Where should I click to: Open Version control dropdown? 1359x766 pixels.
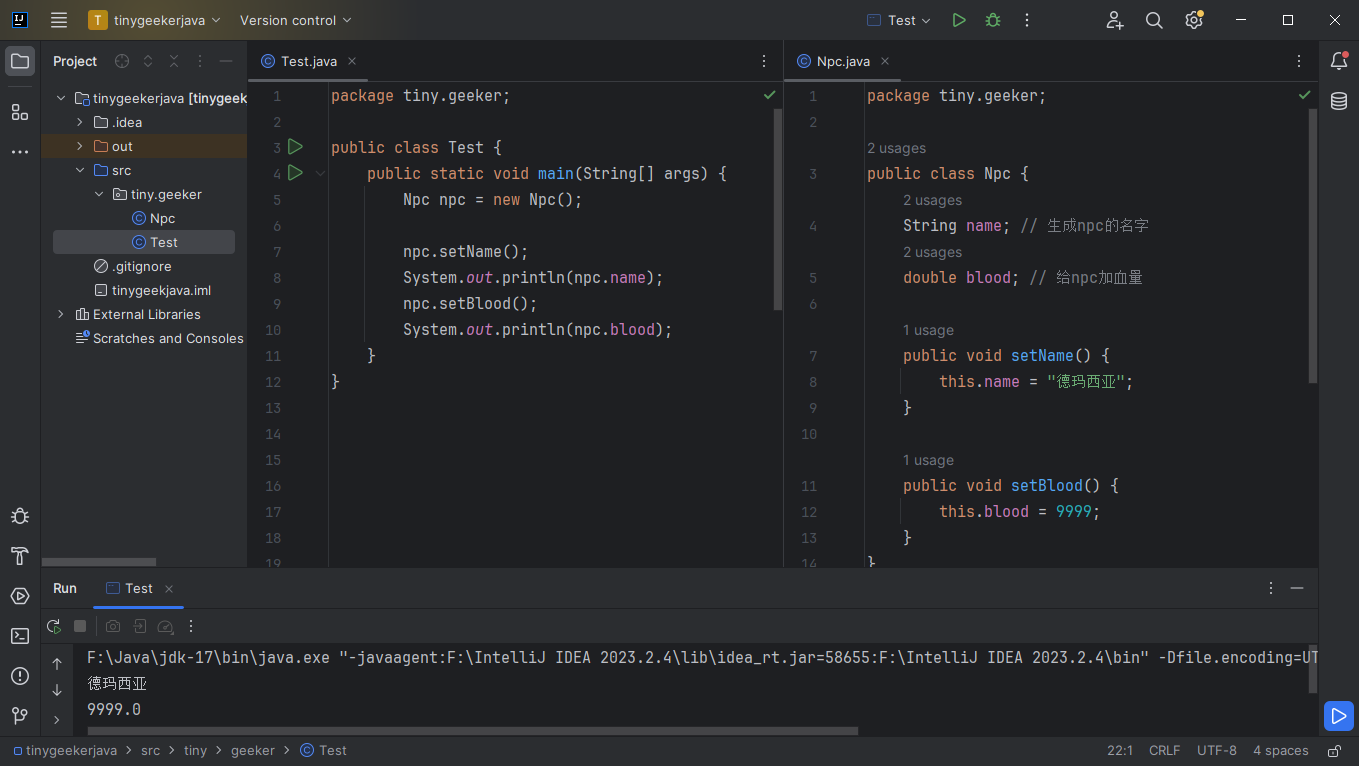(x=296, y=20)
